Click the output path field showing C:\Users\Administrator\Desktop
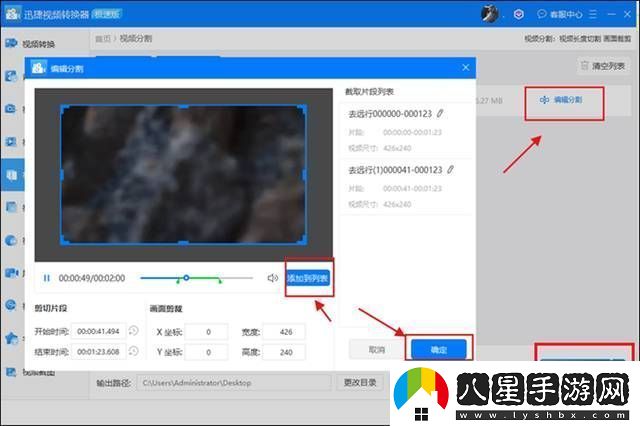Viewport: 640px width, 426px height. tap(234, 383)
